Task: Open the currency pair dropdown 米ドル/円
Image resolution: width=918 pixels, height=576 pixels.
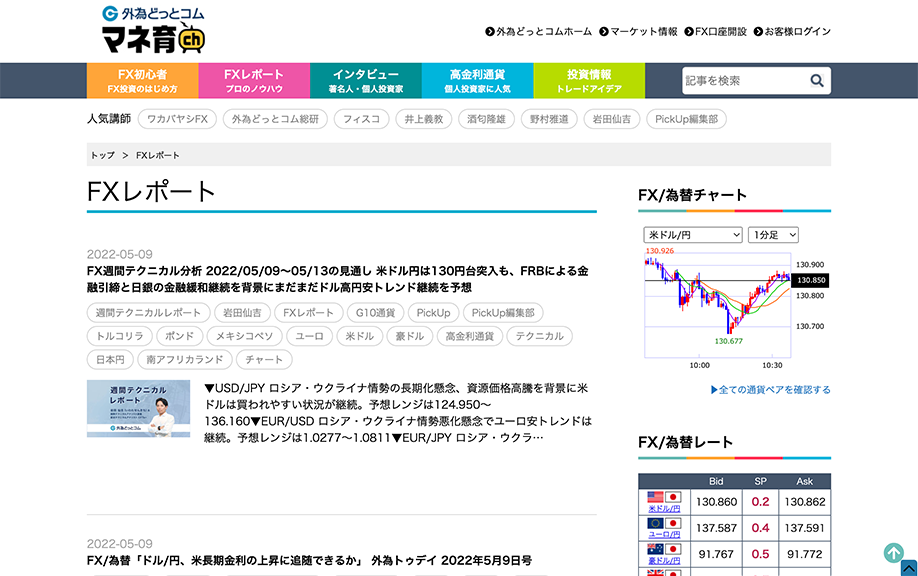Action: (x=692, y=235)
